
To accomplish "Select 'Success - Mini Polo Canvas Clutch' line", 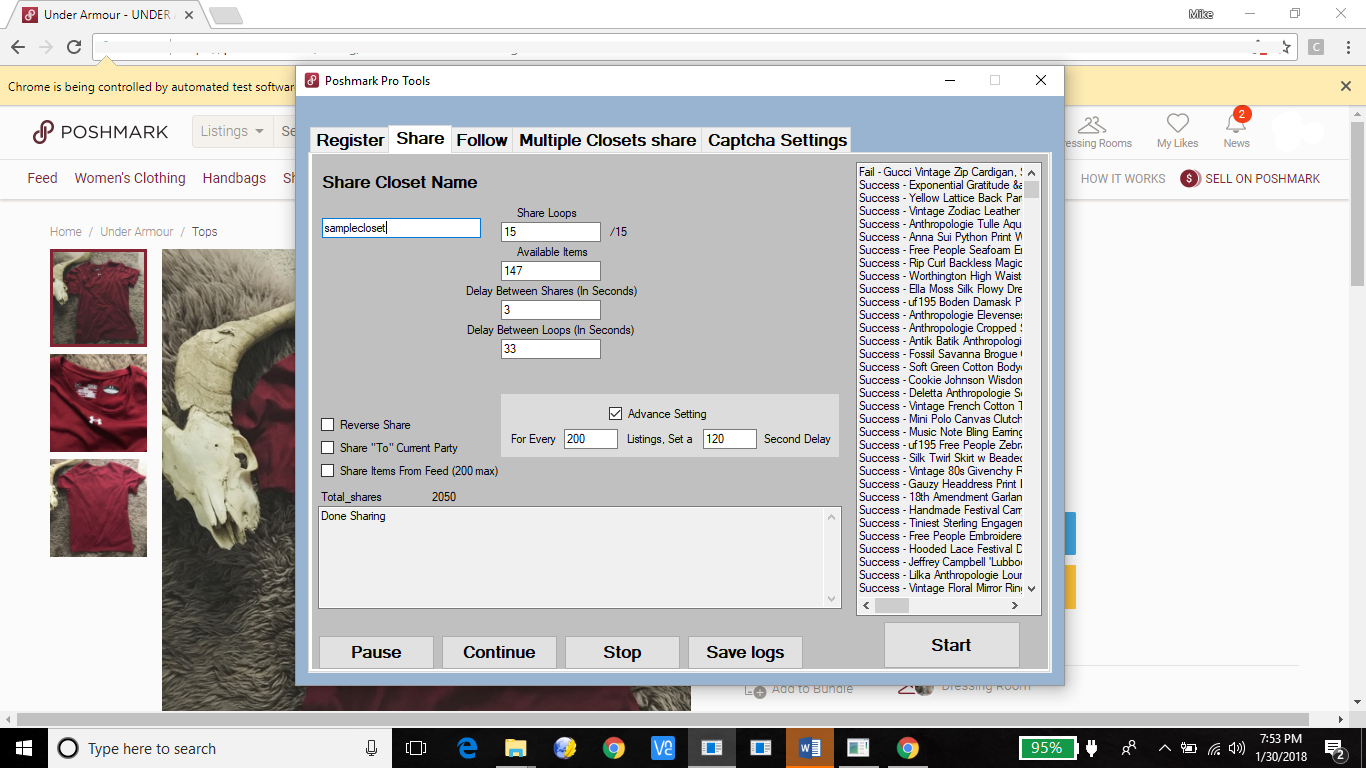I will point(940,419).
